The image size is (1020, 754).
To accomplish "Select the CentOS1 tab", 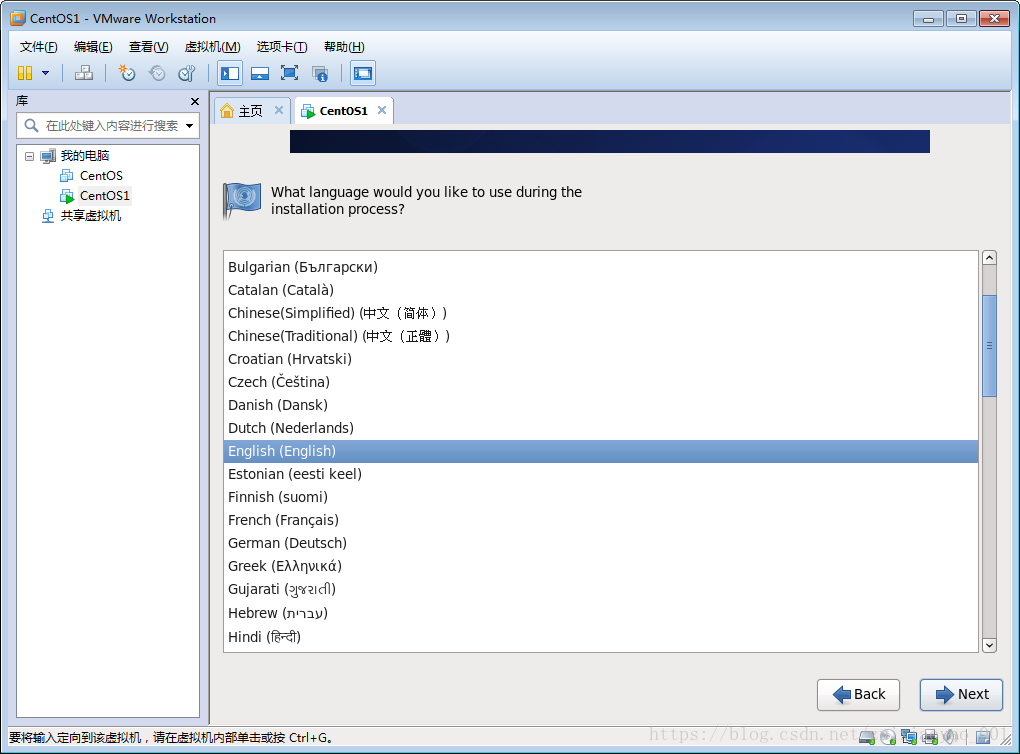I will click(343, 111).
